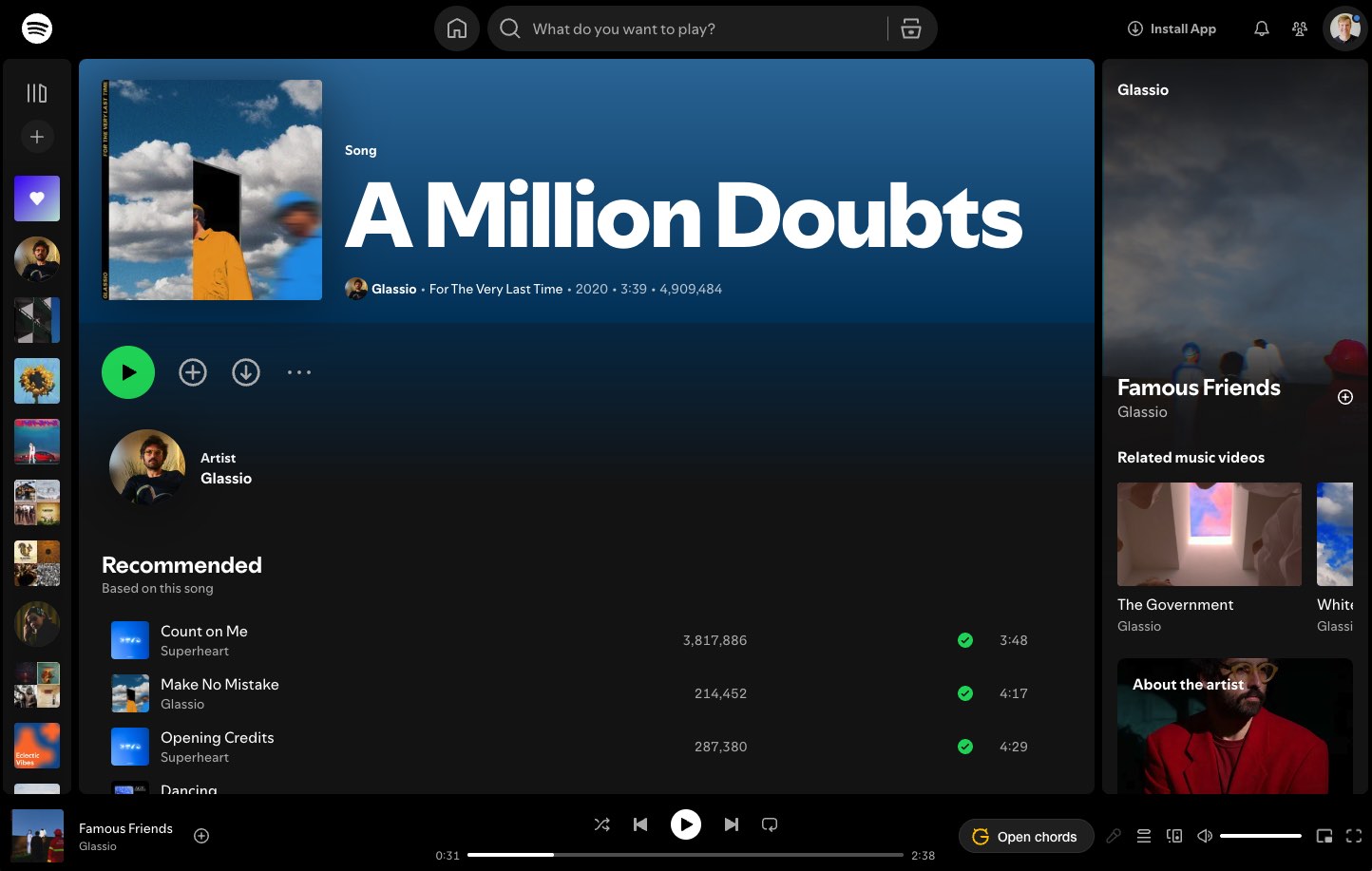
Task: Click Count on Me album thumbnail
Action: tap(130, 640)
